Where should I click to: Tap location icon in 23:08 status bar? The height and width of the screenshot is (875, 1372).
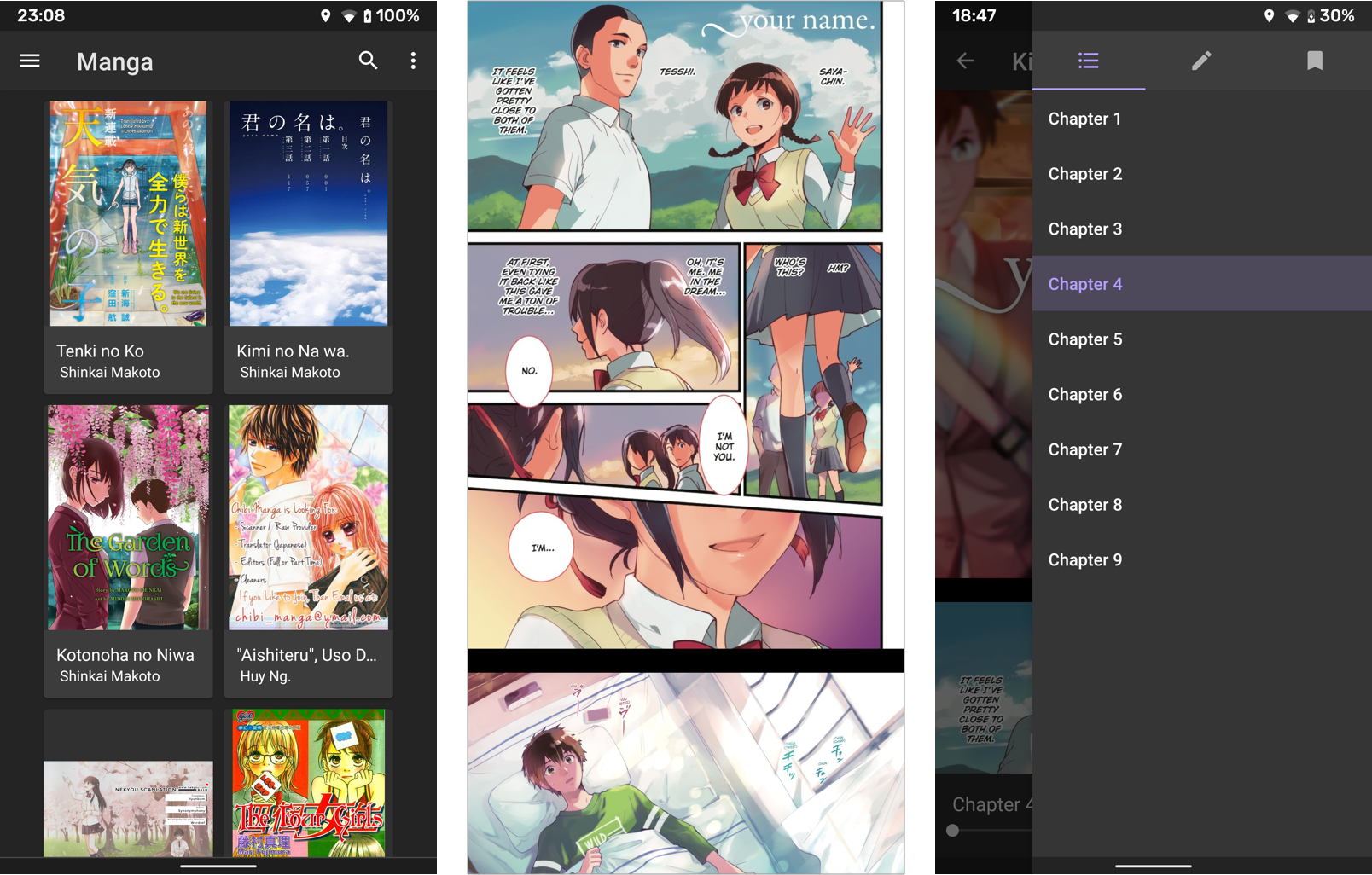point(325,15)
